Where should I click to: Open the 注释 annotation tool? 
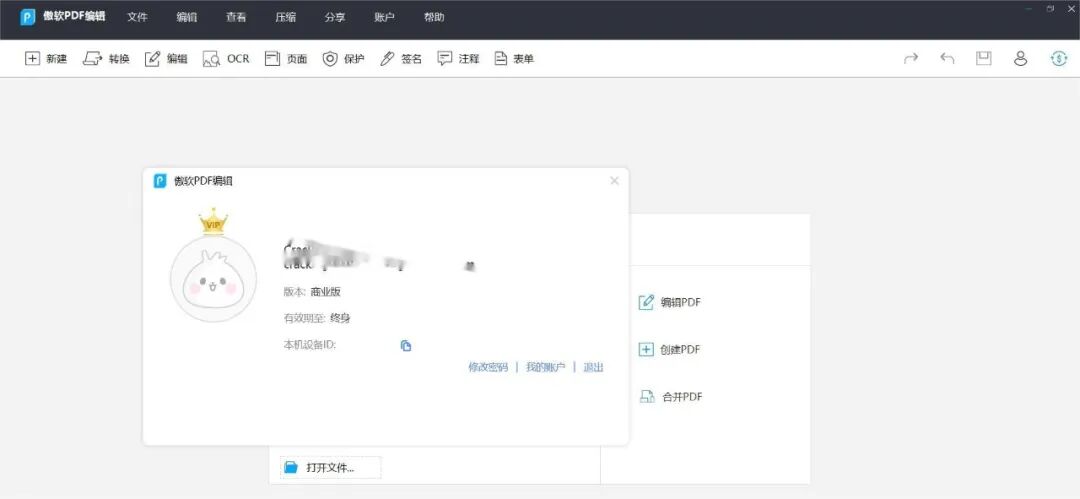point(458,59)
